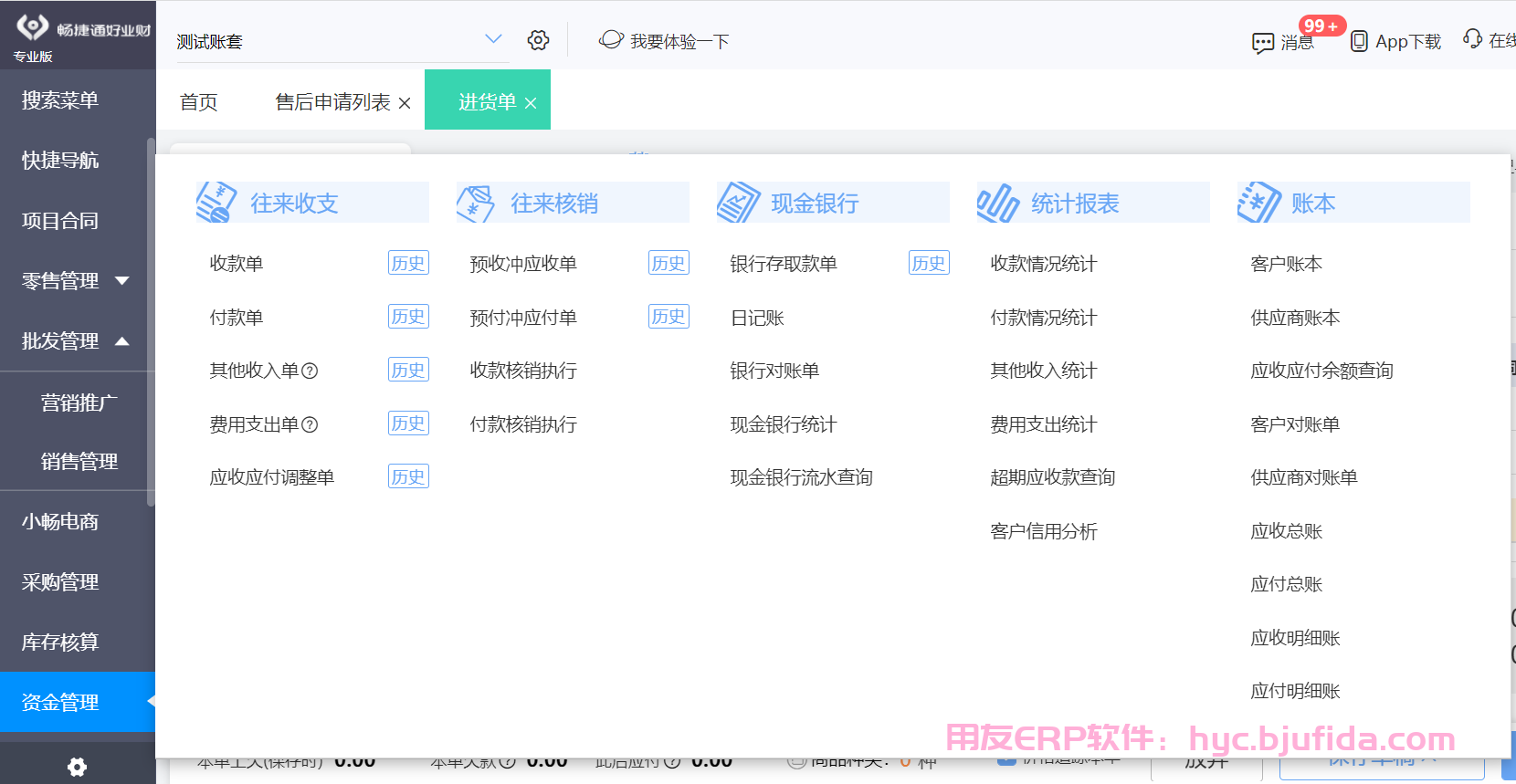This screenshot has height=784, width=1516.
Task: Open 超期应收款查询 report
Action: pyautogui.click(x=1053, y=477)
